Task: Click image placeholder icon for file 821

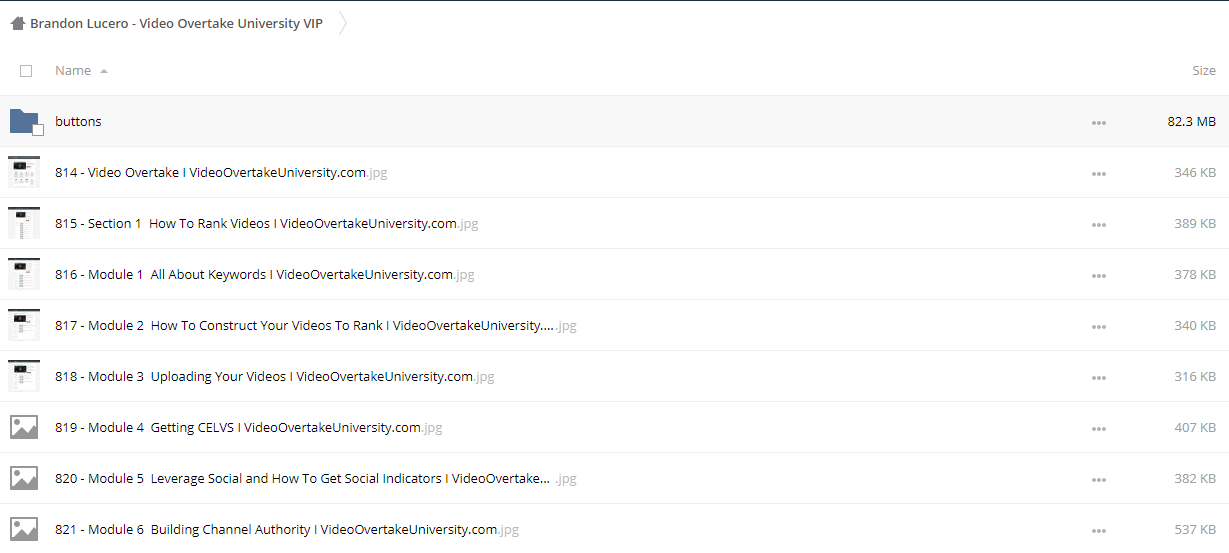Action: pos(24,529)
